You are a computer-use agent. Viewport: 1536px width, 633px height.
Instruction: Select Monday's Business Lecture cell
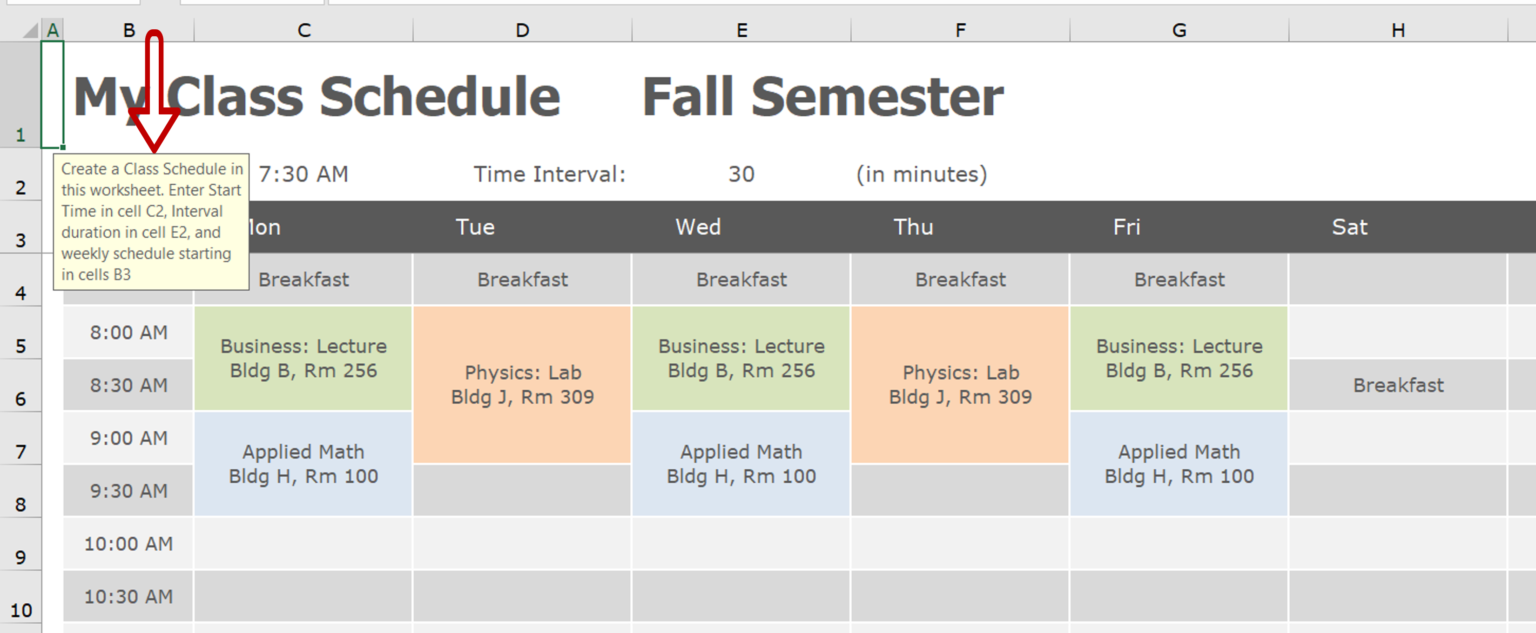click(x=303, y=358)
